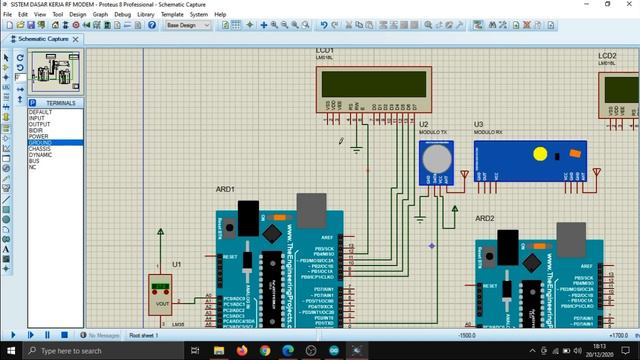This screenshot has width=640, height=360.
Task: Click the red X Remove Sheet icon
Action: 527,25
